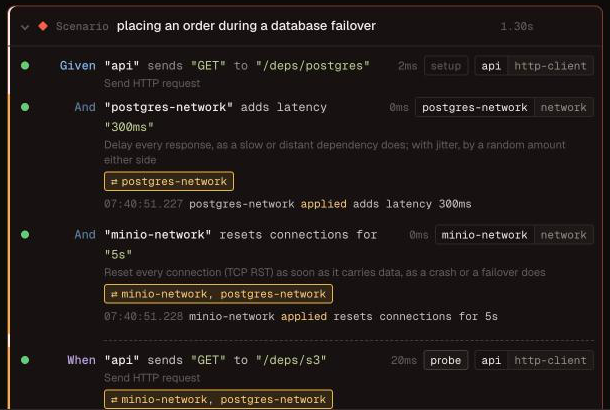Viewport: 610px width, 410px height.
Task: Collapse the scenario with the chevron
Action: (x=25, y=27)
